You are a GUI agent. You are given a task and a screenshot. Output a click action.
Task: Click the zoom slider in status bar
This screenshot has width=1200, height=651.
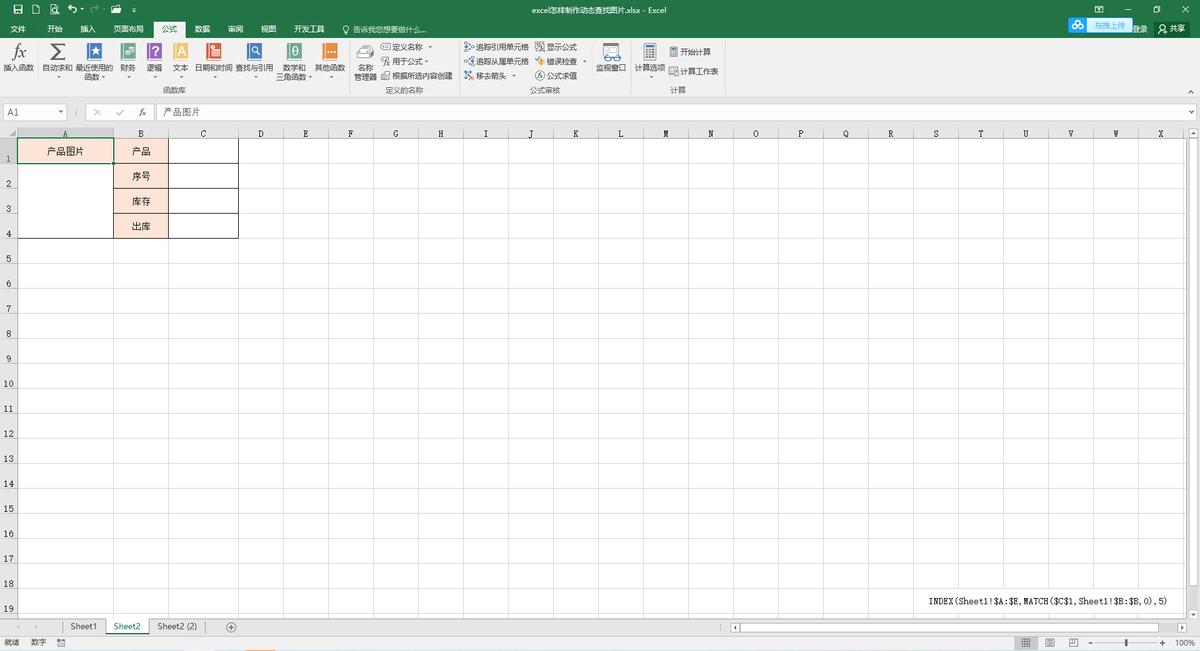click(1126, 643)
